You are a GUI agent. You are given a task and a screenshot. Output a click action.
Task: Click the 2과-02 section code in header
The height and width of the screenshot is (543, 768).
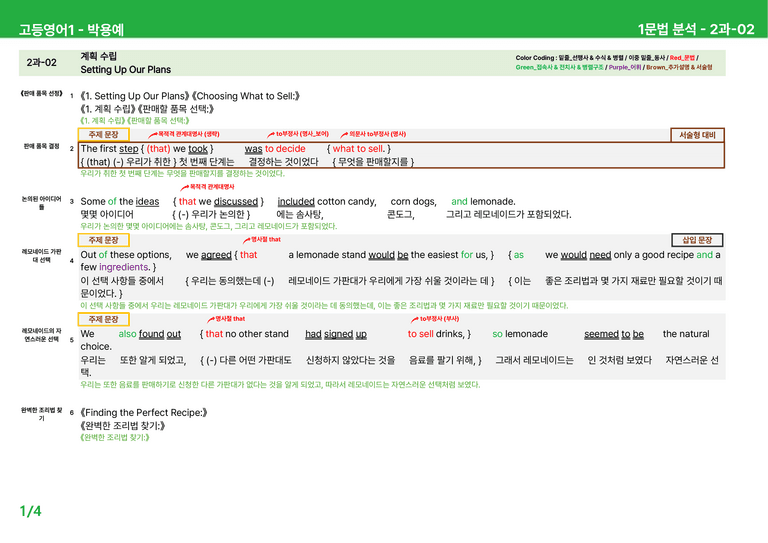click(x=42, y=63)
